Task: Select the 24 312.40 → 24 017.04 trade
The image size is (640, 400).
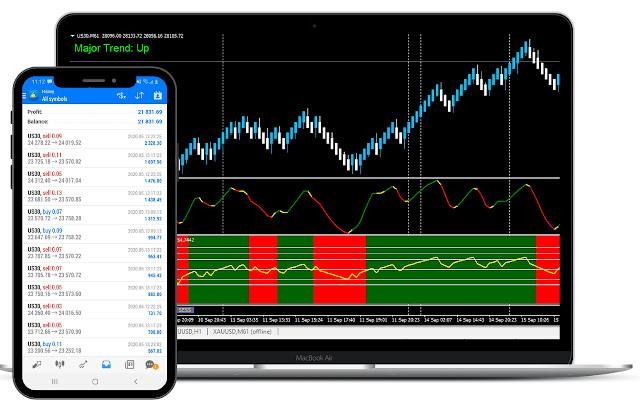Action: [x=94, y=177]
